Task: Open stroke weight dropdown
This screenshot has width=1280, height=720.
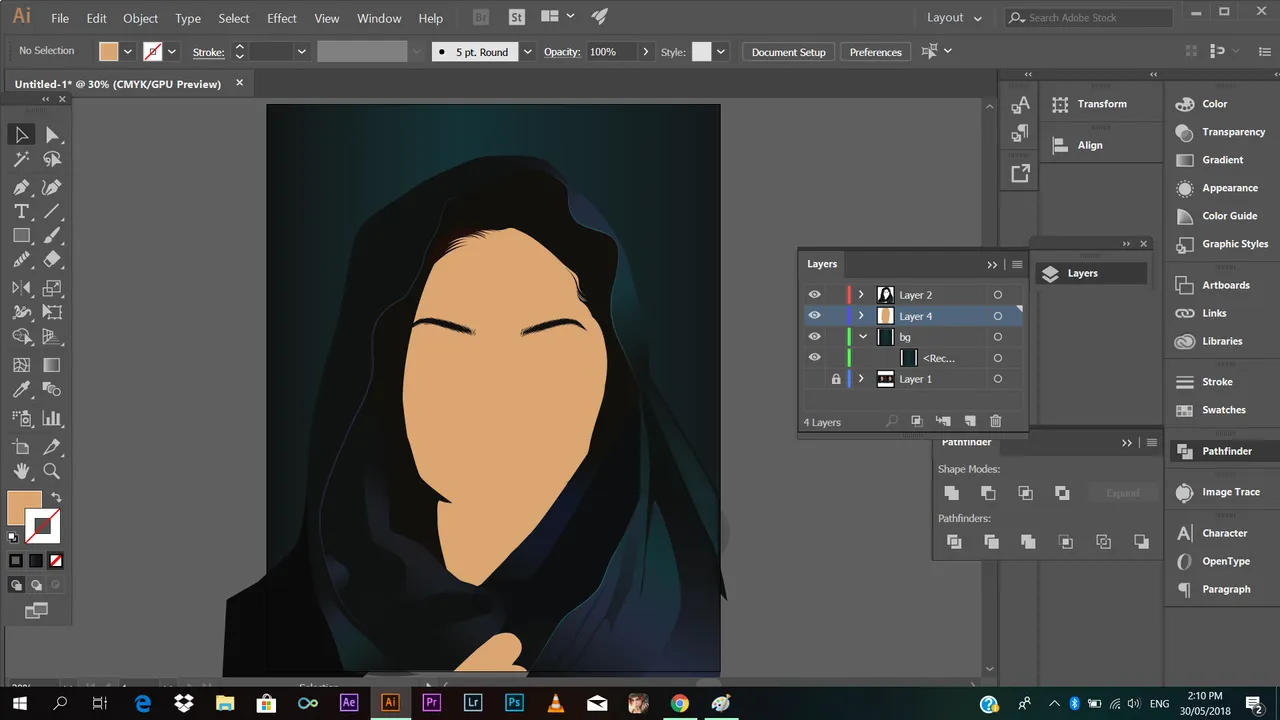Action: [x=301, y=52]
